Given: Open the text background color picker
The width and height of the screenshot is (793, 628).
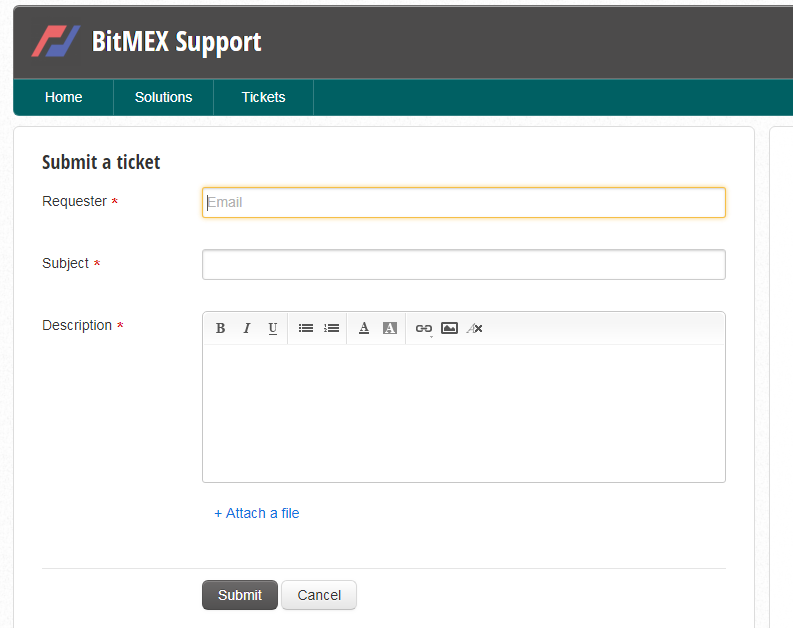Looking at the screenshot, I should (x=389, y=329).
